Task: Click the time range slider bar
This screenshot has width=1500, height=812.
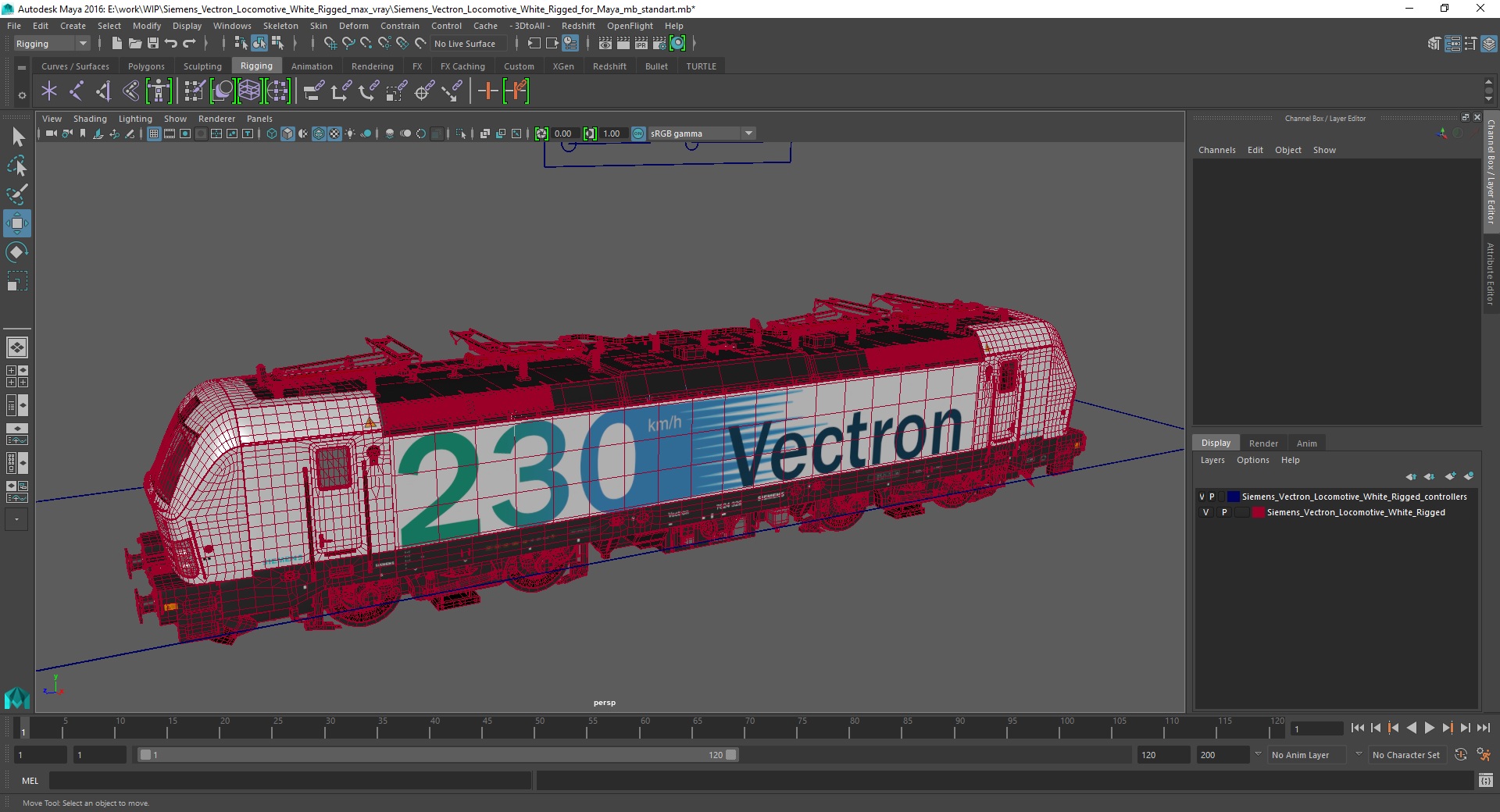Action: (x=437, y=755)
